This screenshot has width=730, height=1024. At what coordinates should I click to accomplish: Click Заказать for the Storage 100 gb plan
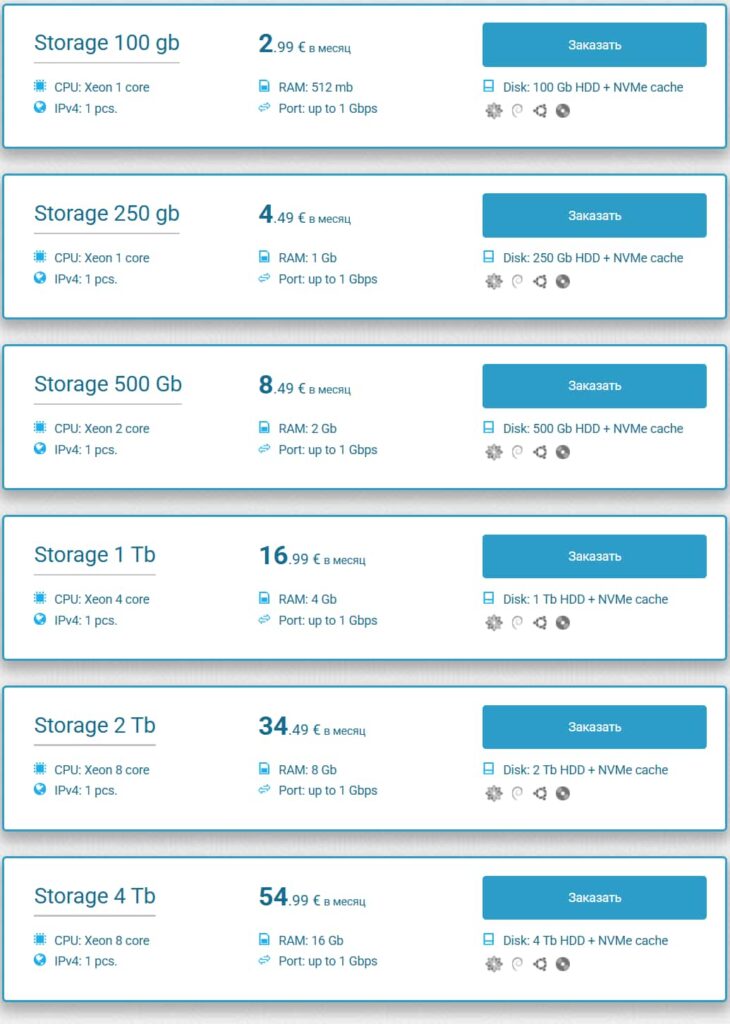coord(594,44)
